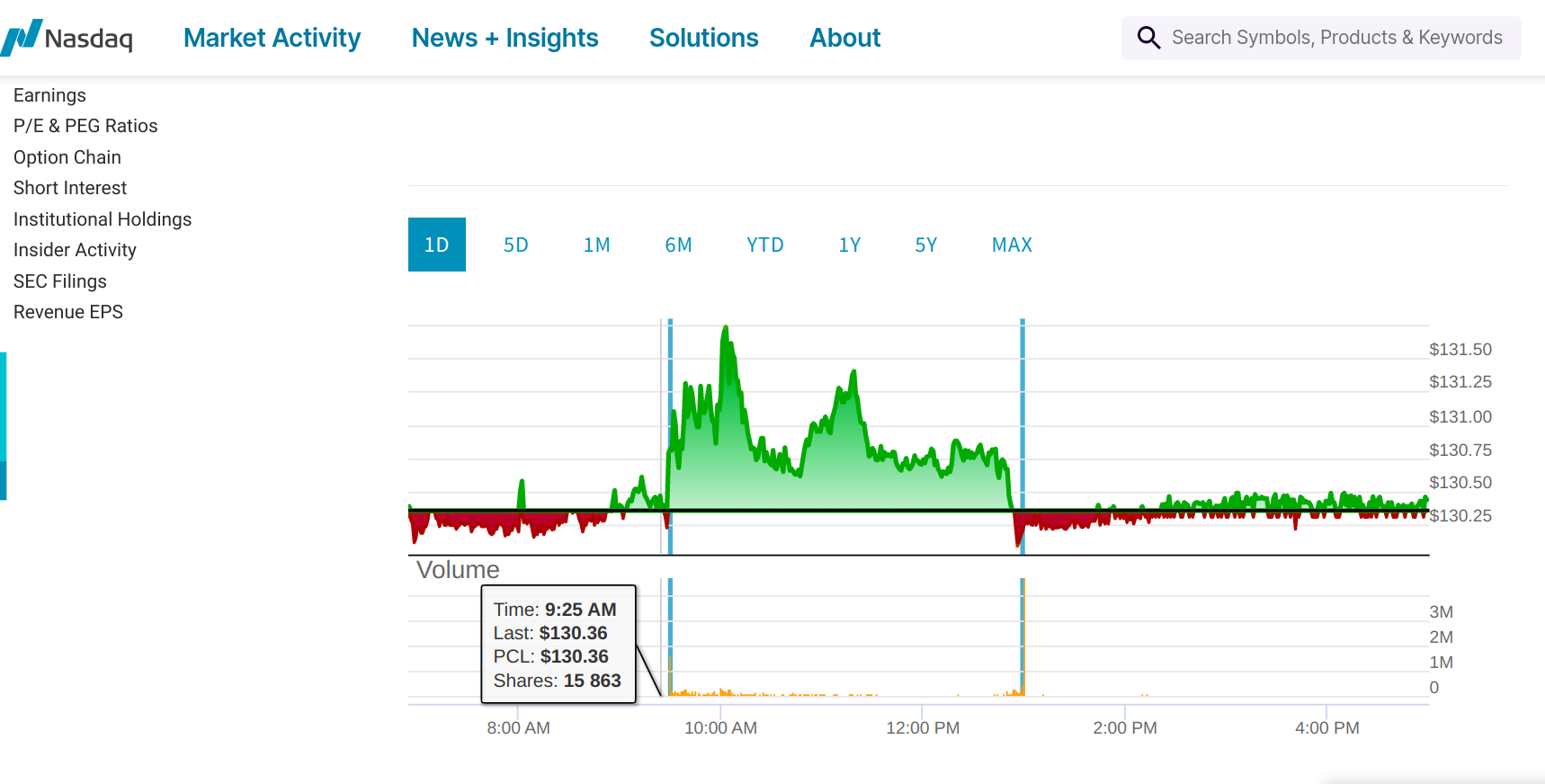The width and height of the screenshot is (1545, 784).
Task: Open the News + Insights menu
Action: [x=505, y=38]
